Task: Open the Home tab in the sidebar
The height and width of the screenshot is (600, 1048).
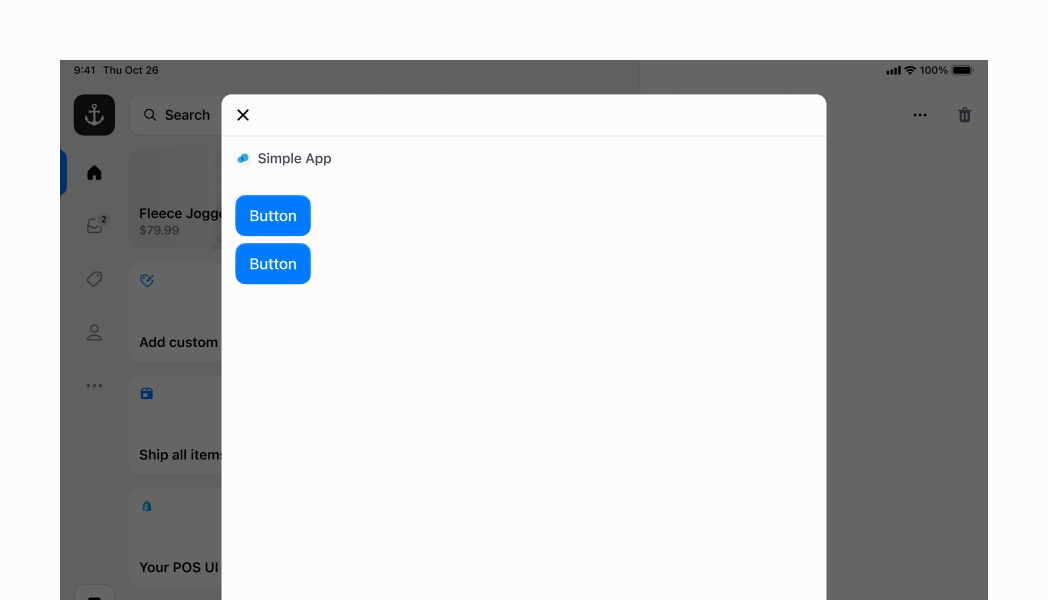Action: [x=93, y=171]
